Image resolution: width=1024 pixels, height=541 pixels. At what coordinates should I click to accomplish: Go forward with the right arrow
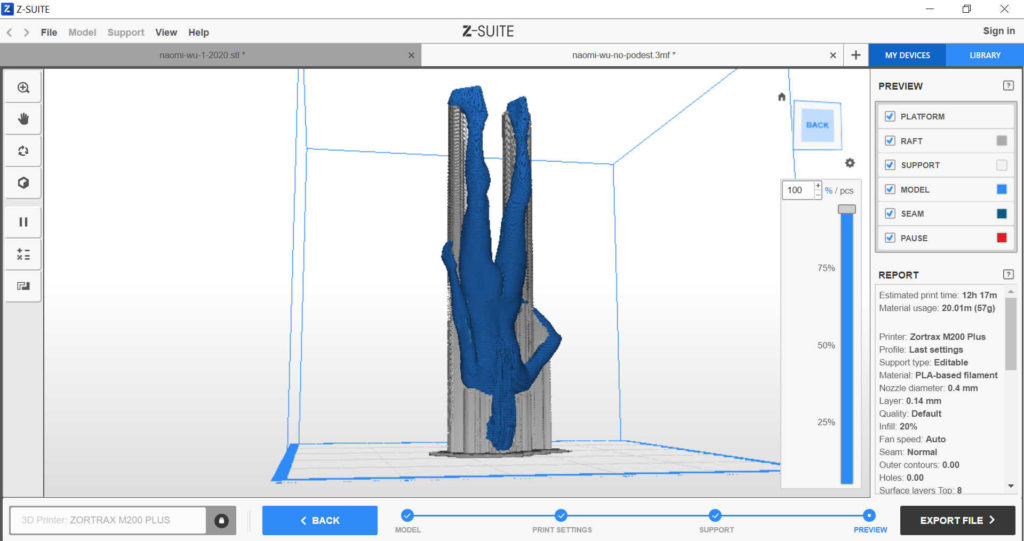tap(26, 32)
